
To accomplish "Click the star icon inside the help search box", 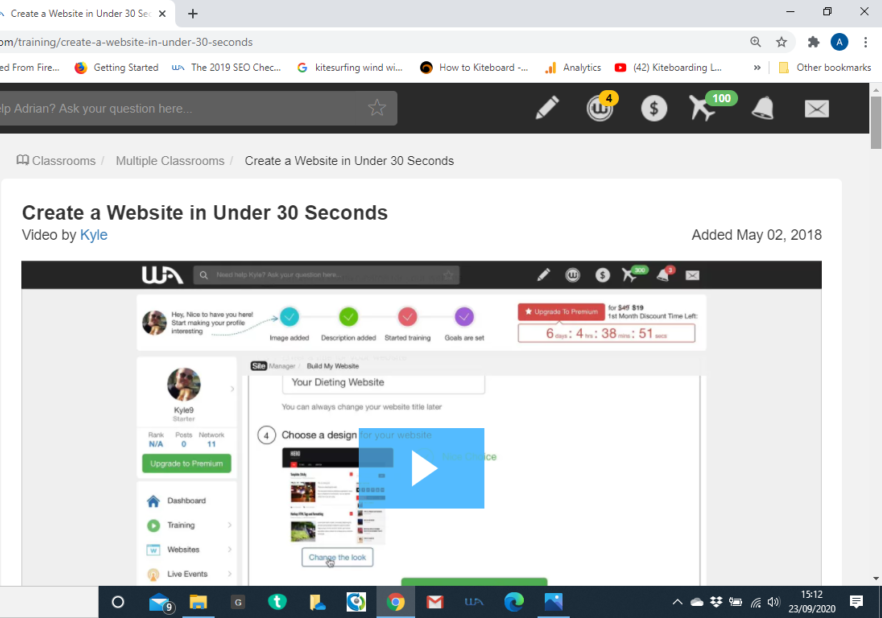I will point(377,107).
